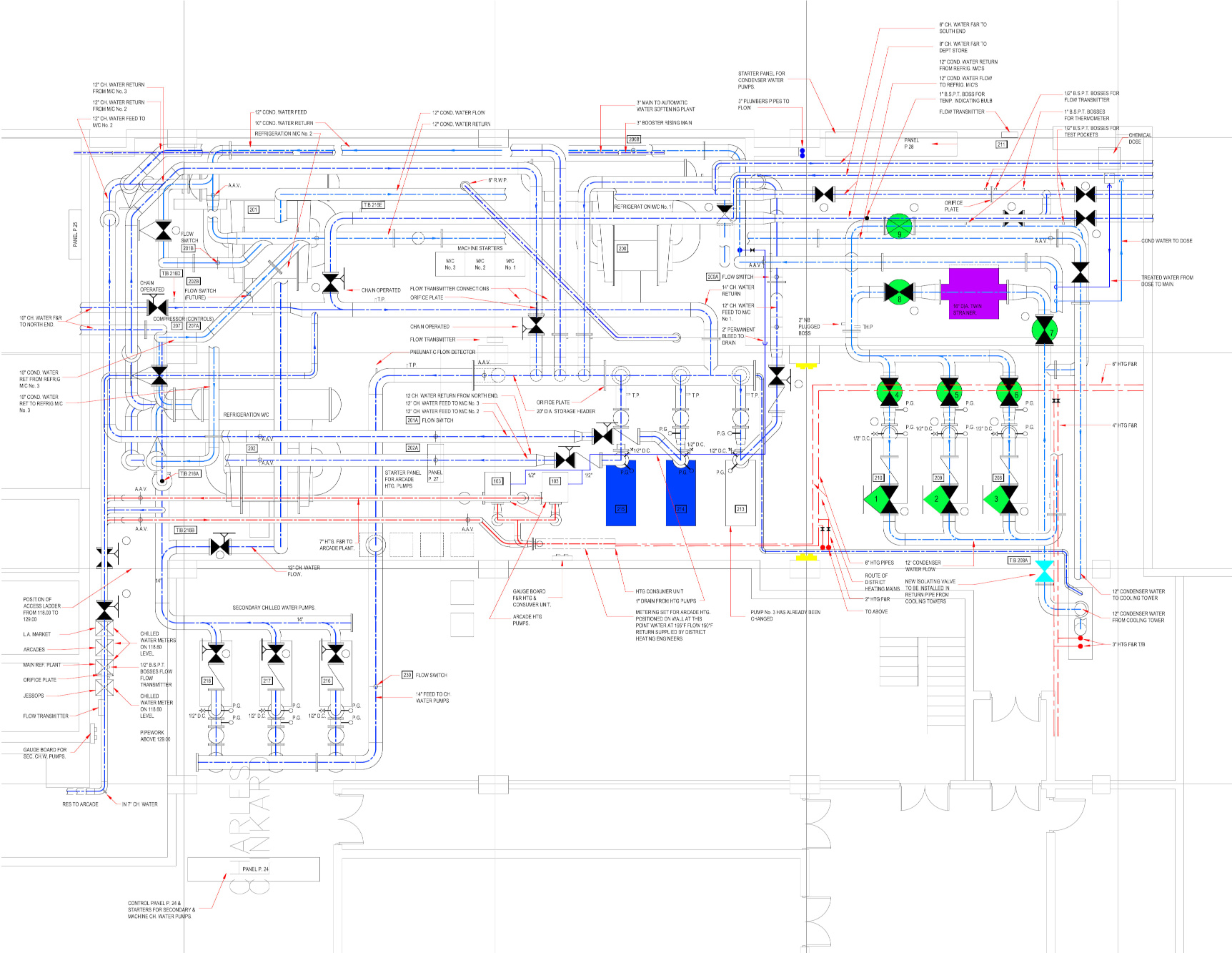Viewport: 1232px width, 953px height.
Task: Click green valve symbol number 9
Action: point(899,226)
